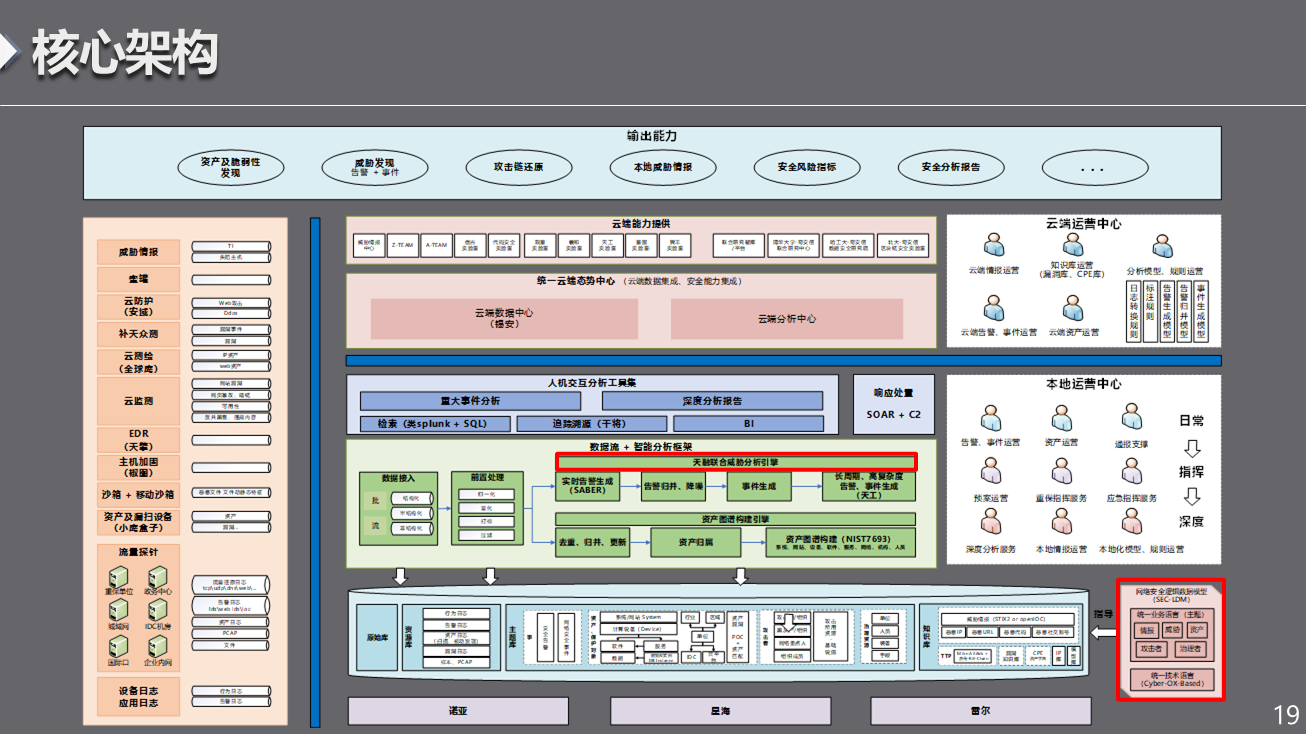The width and height of the screenshot is (1306, 734).
Task: Select the 重大事件分析 bar
Action: (470, 401)
